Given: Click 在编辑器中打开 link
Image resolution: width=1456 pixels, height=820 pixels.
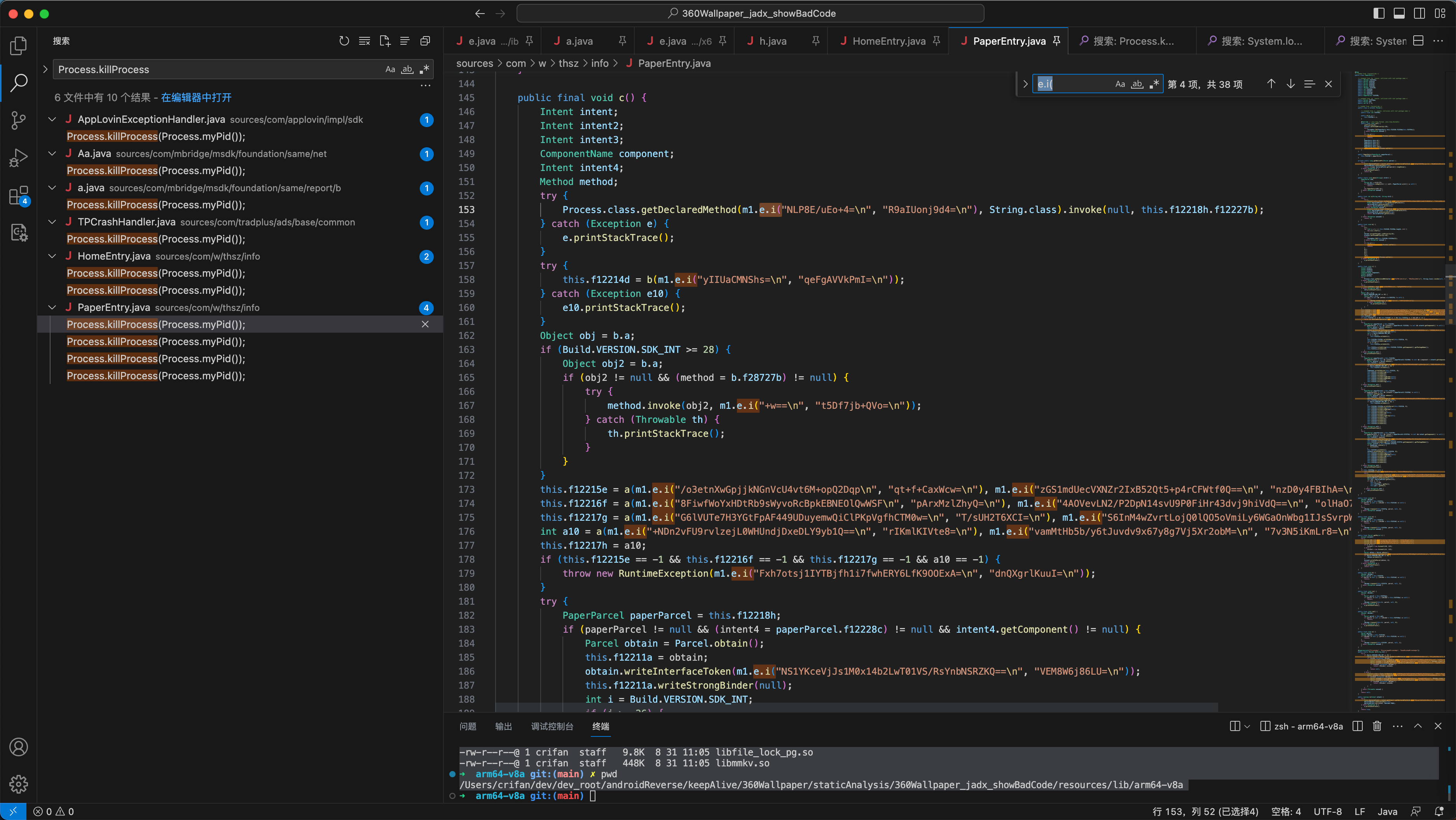Looking at the screenshot, I should point(196,98).
